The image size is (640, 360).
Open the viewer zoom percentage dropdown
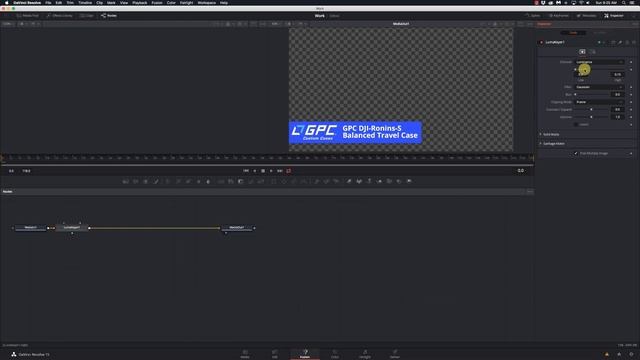coord(7,24)
